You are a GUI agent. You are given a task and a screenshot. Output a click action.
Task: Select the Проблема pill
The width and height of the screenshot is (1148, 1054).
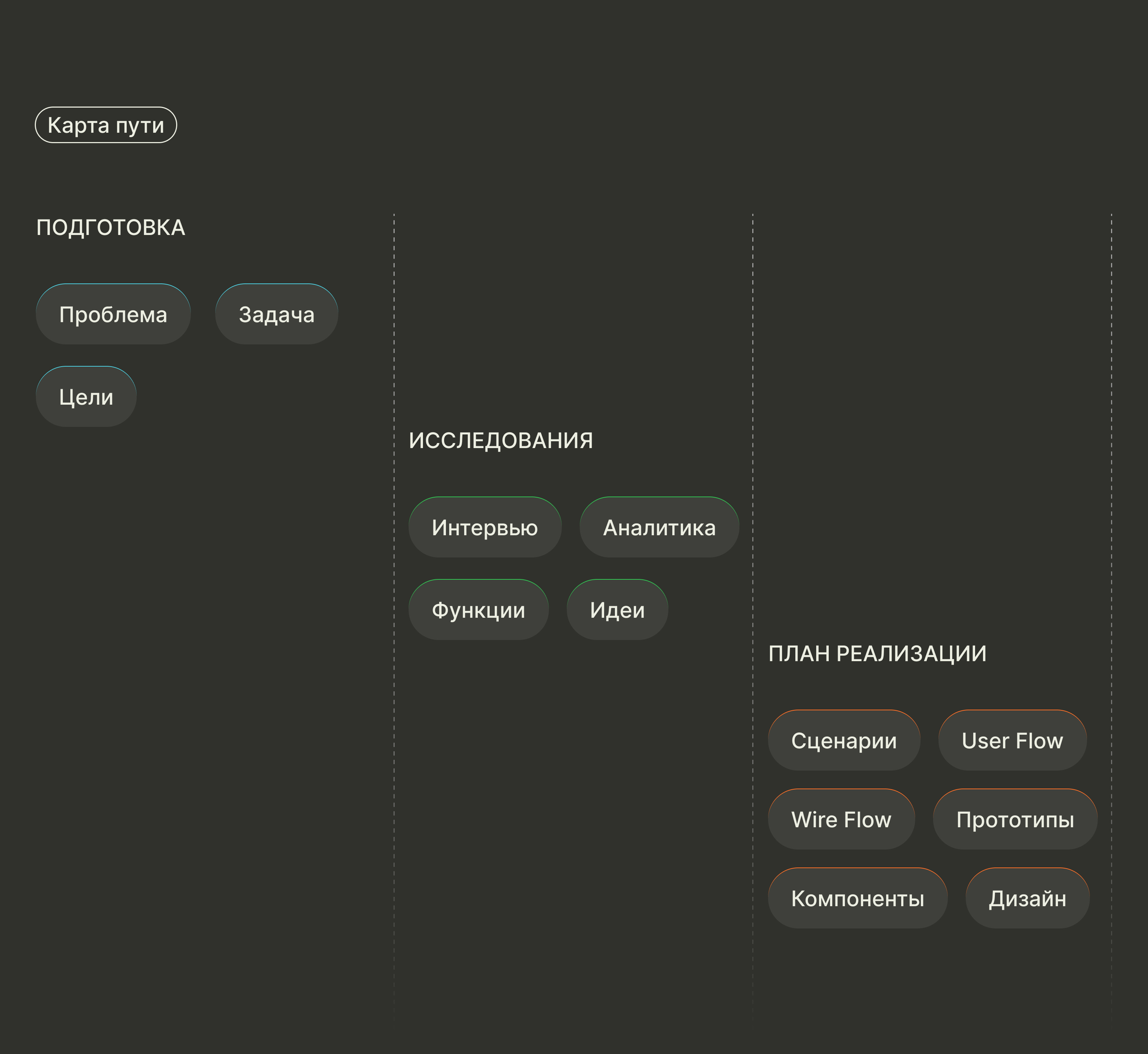tap(113, 314)
